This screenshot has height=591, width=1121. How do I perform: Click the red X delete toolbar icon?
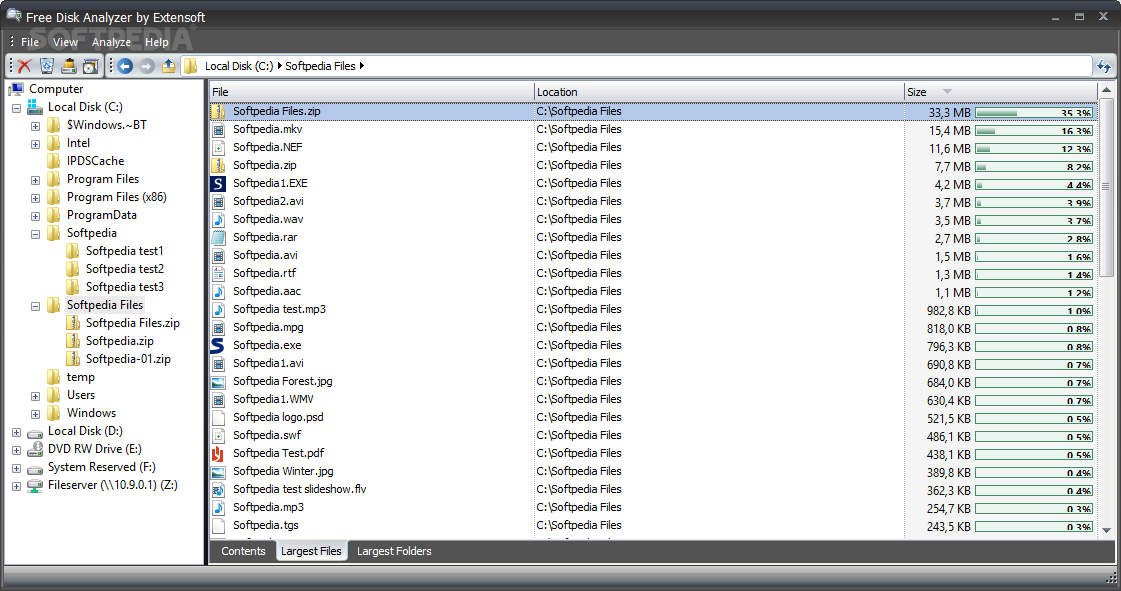point(25,66)
